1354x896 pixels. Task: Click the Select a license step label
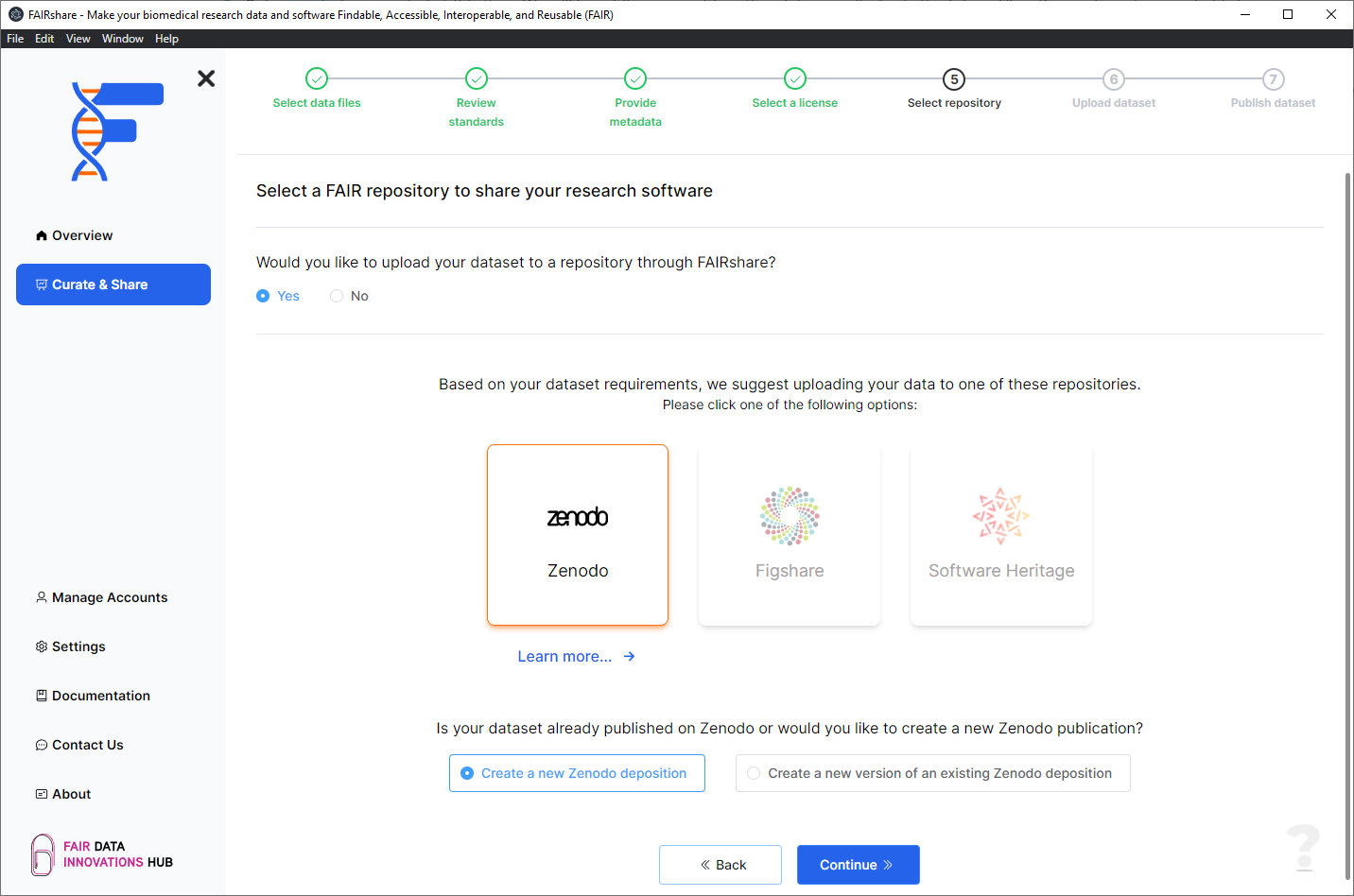point(795,103)
